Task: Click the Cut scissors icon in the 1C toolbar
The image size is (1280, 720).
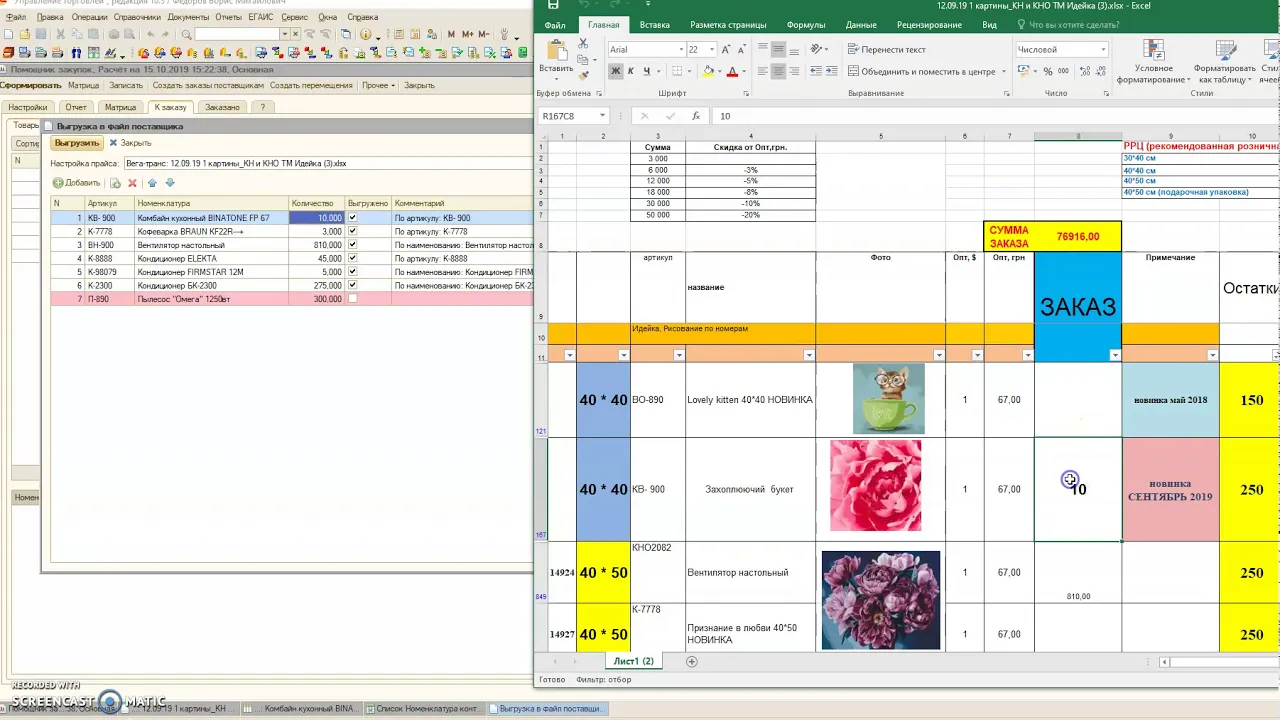Action: pos(61,34)
